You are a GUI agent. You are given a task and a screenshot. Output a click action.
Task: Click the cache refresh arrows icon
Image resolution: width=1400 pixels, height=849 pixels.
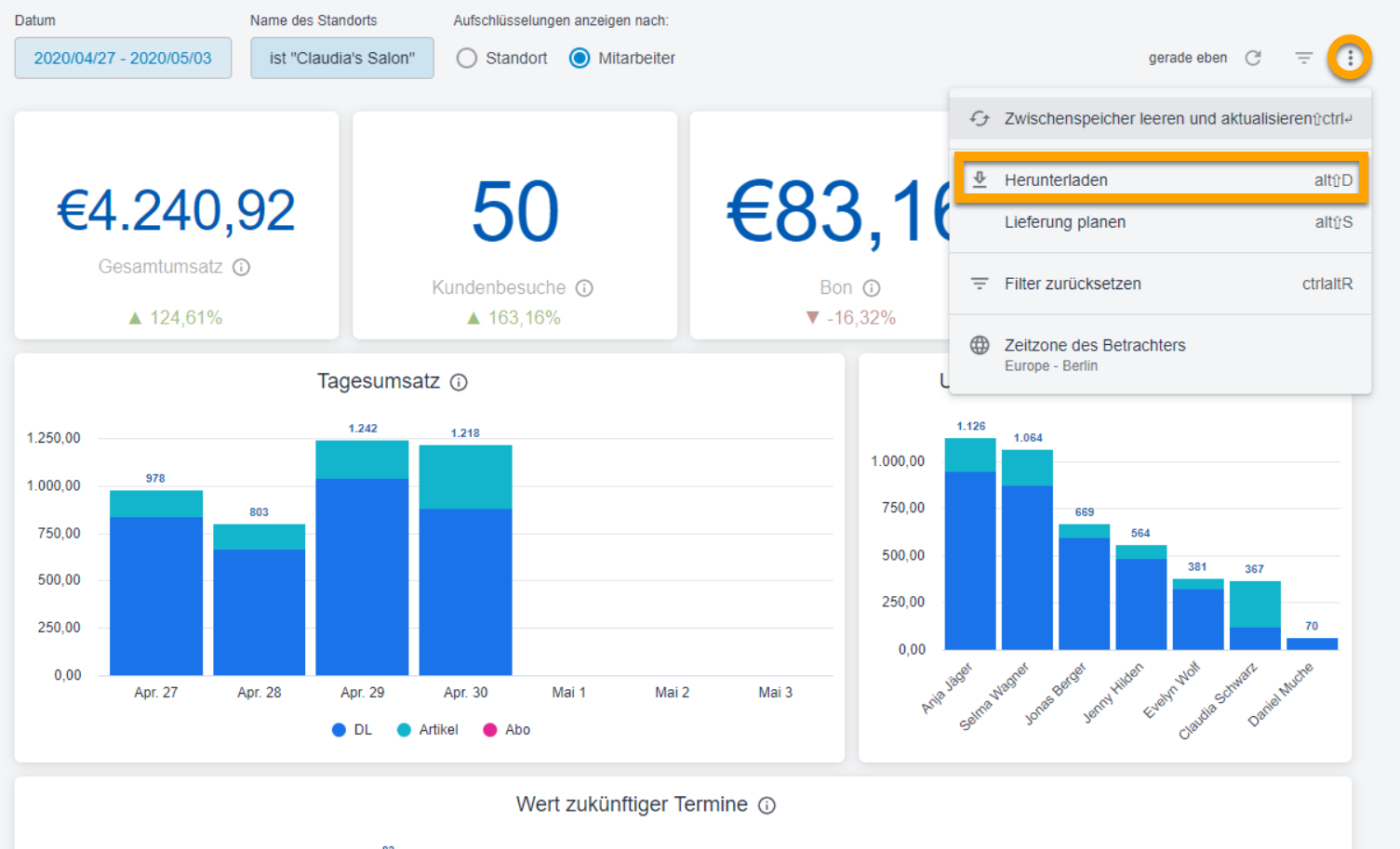click(980, 118)
